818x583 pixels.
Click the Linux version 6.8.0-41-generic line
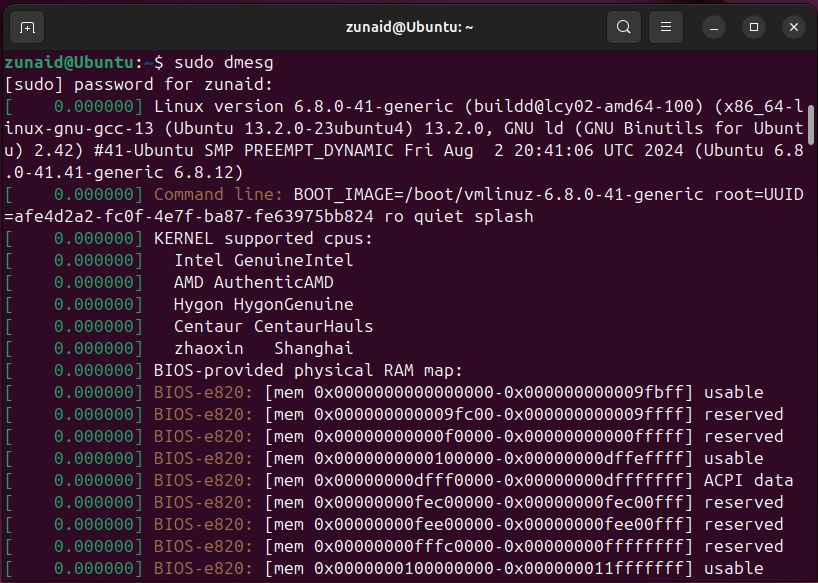400,106
